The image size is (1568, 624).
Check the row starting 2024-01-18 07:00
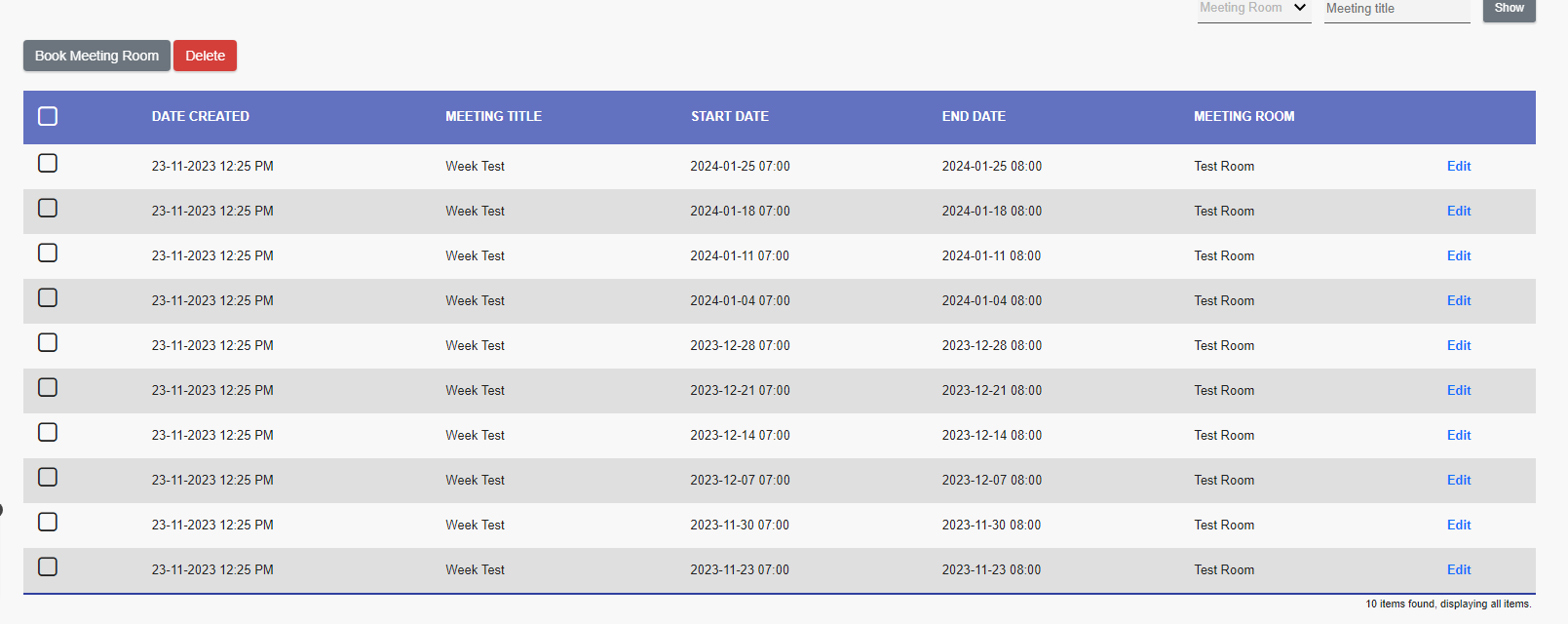(x=48, y=208)
